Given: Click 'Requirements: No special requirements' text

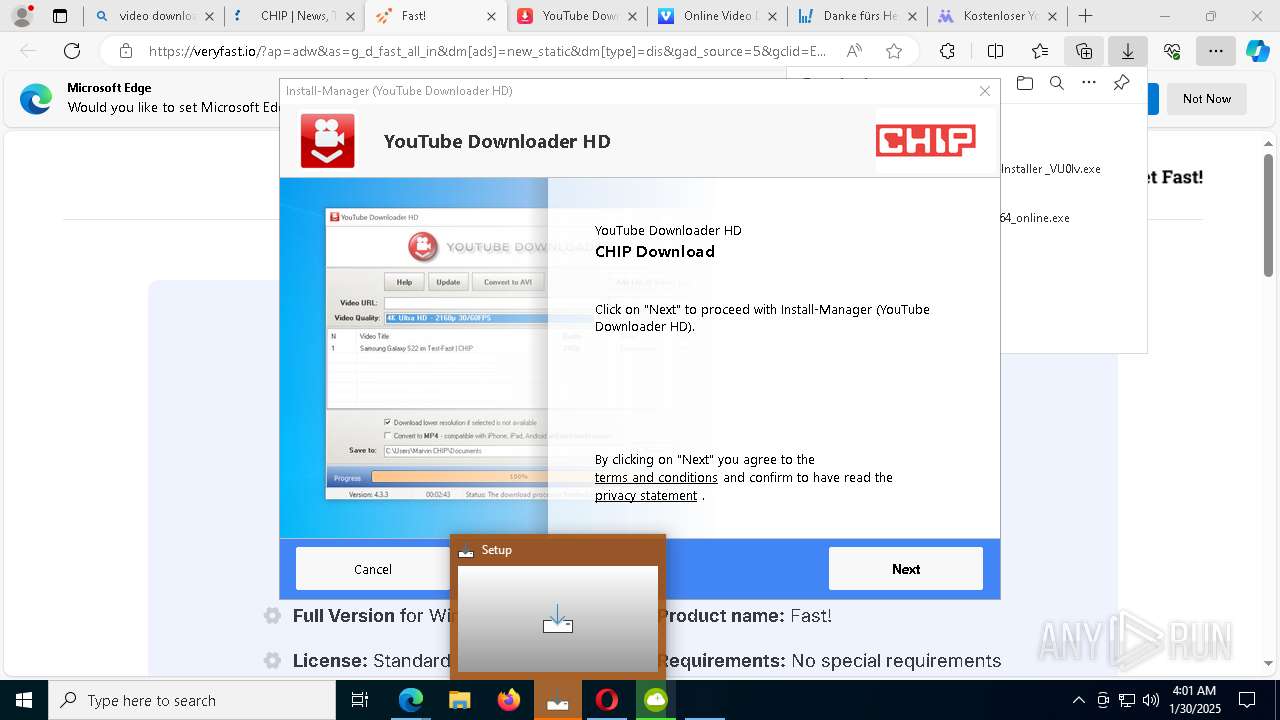Looking at the screenshot, I should tap(829, 661).
